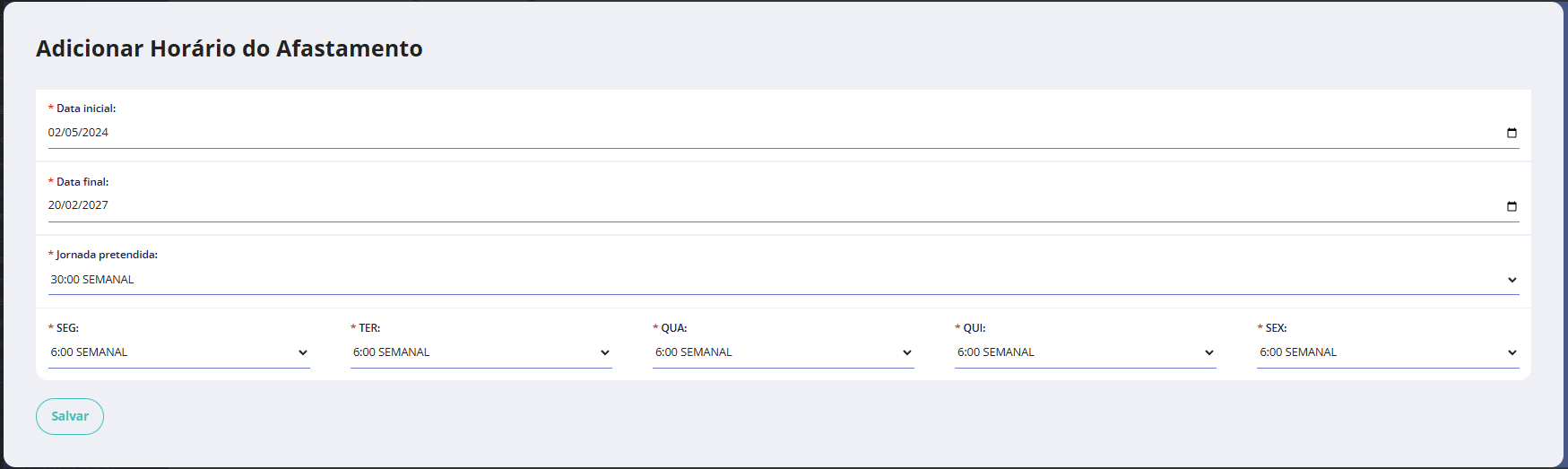Screen dimensions: 1568x469
Task: Click the TER field label
Action: (x=369, y=328)
